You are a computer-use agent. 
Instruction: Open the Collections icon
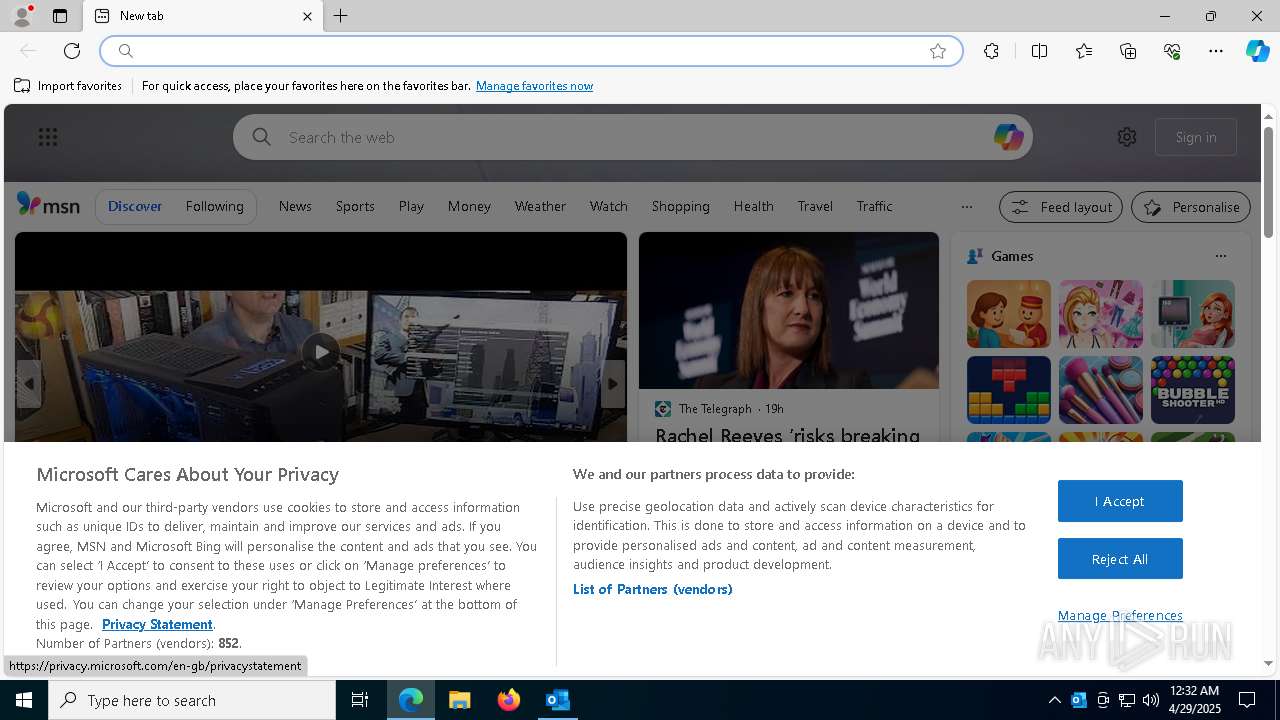(x=1128, y=51)
